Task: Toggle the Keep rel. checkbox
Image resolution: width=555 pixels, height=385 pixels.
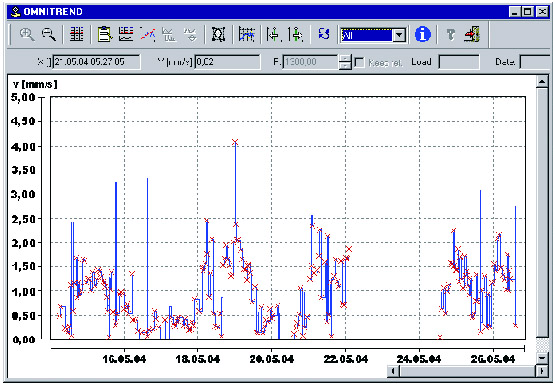Action: [x=359, y=63]
